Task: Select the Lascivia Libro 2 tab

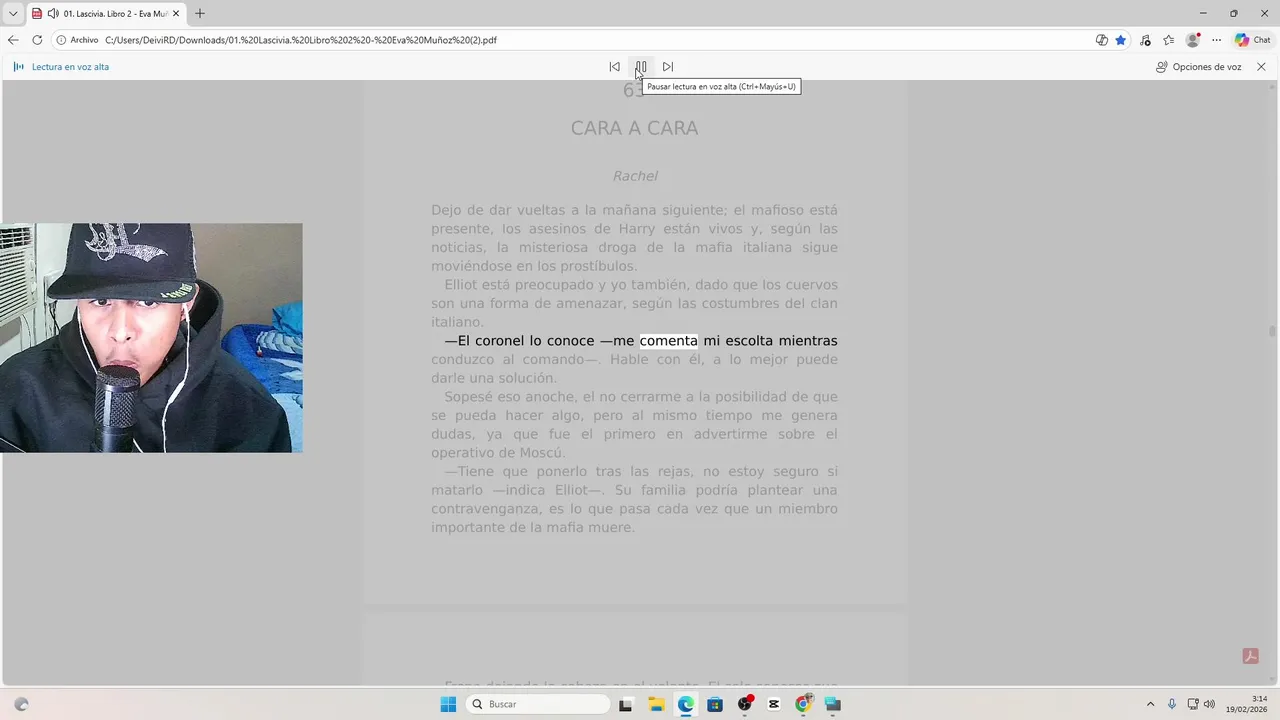Action: tap(106, 14)
